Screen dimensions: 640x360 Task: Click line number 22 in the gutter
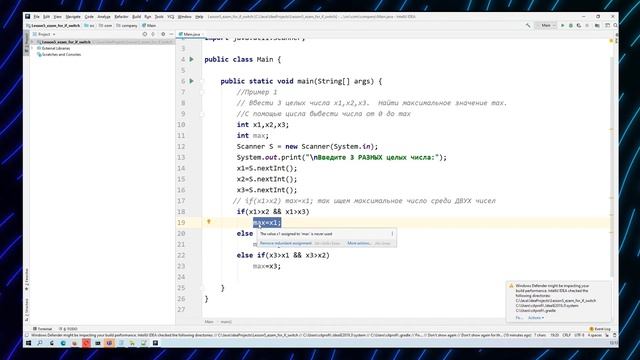(x=181, y=256)
